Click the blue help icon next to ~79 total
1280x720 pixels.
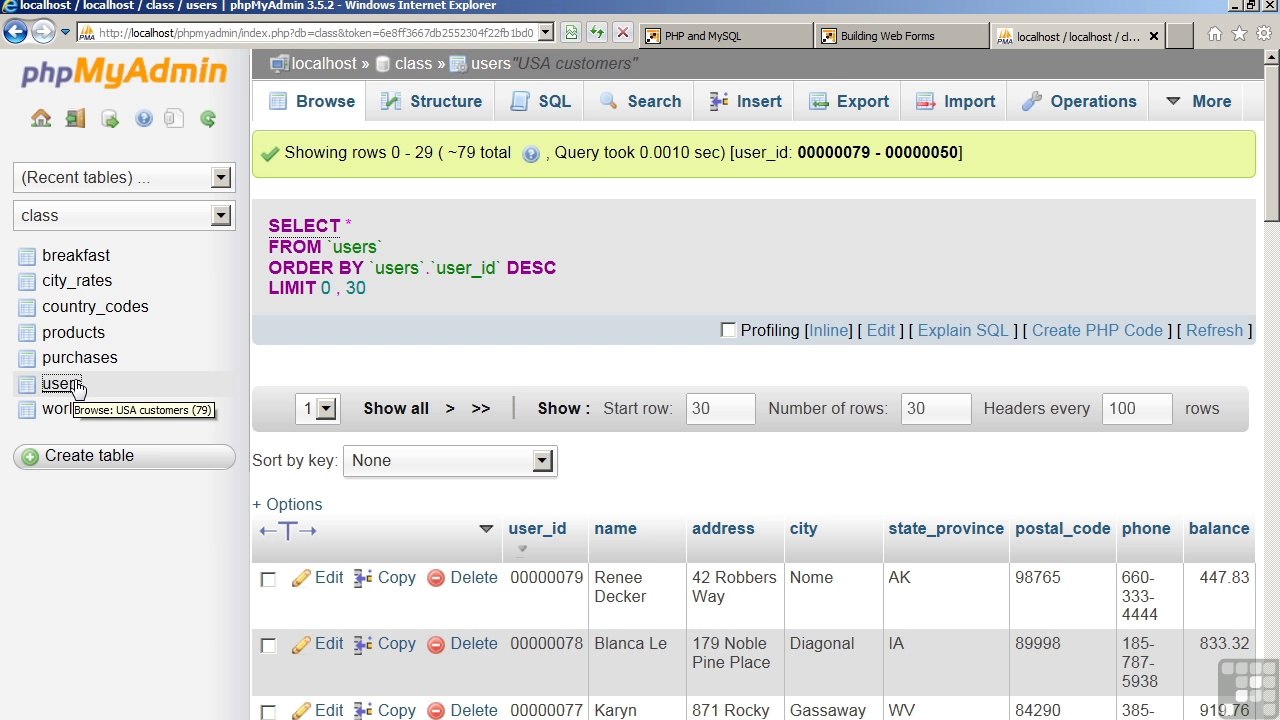[x=531, y=154]
